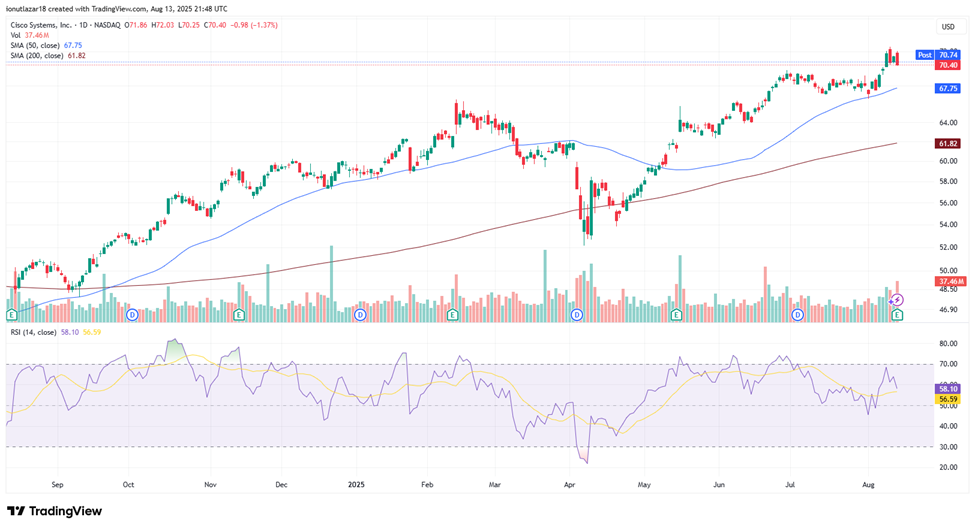Click the red 70.40 price label
This screenshot has height=529, width=975.
tap(947, 65)
